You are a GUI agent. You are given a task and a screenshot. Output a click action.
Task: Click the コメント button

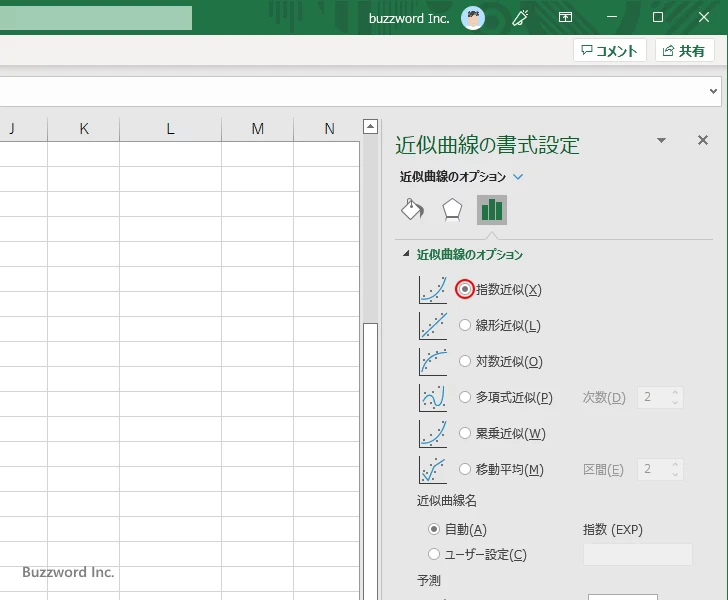(x=610, y=51)
